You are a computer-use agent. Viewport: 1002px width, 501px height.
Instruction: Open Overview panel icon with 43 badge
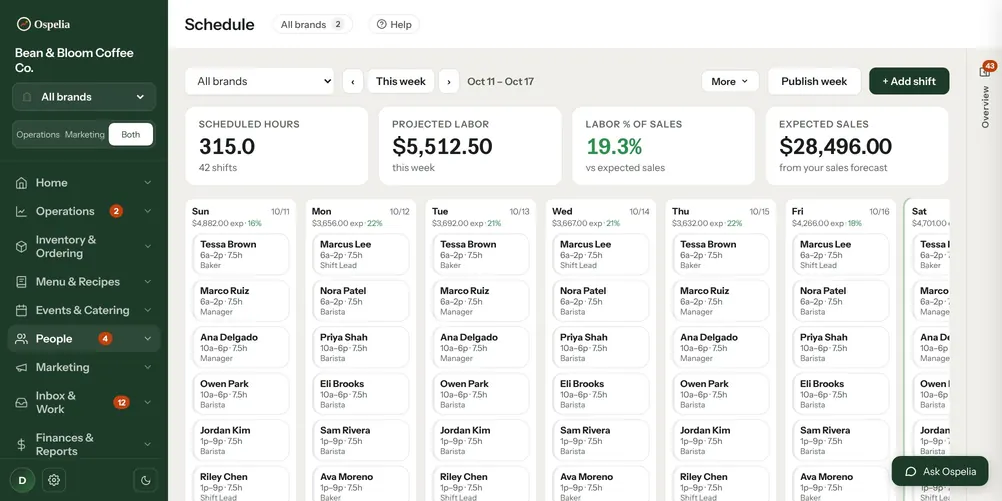[x=985, y=70]
